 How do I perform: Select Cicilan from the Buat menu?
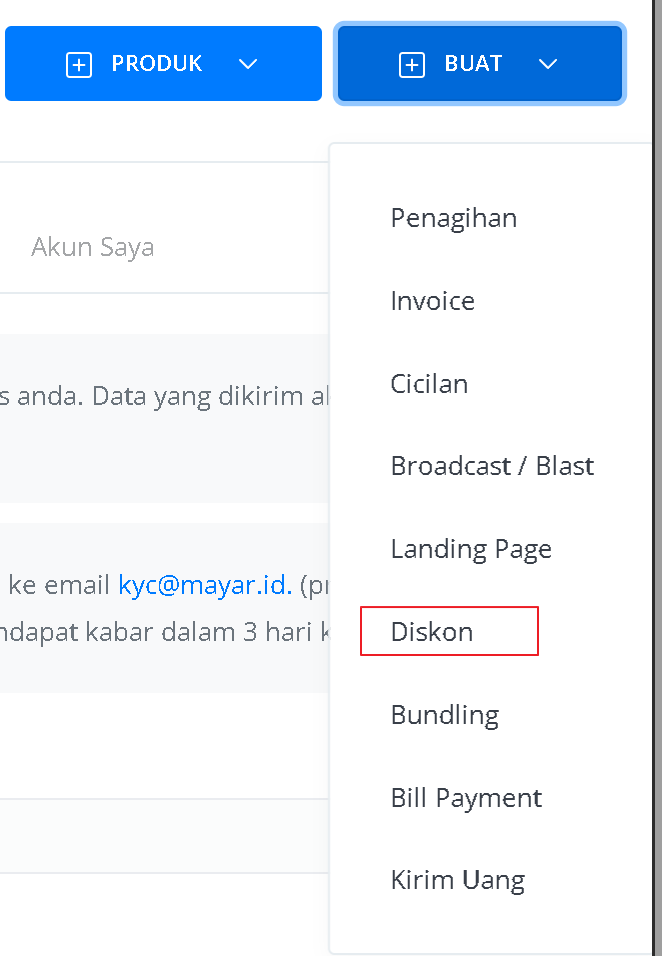tap(429, 384)
